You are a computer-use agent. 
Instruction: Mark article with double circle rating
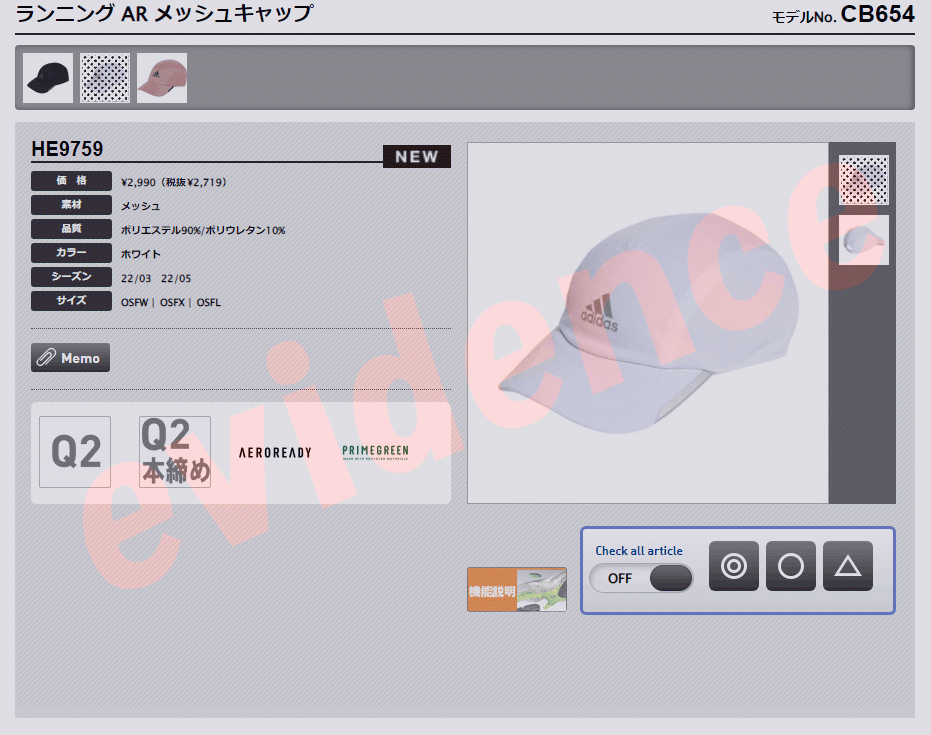point(734,566)
